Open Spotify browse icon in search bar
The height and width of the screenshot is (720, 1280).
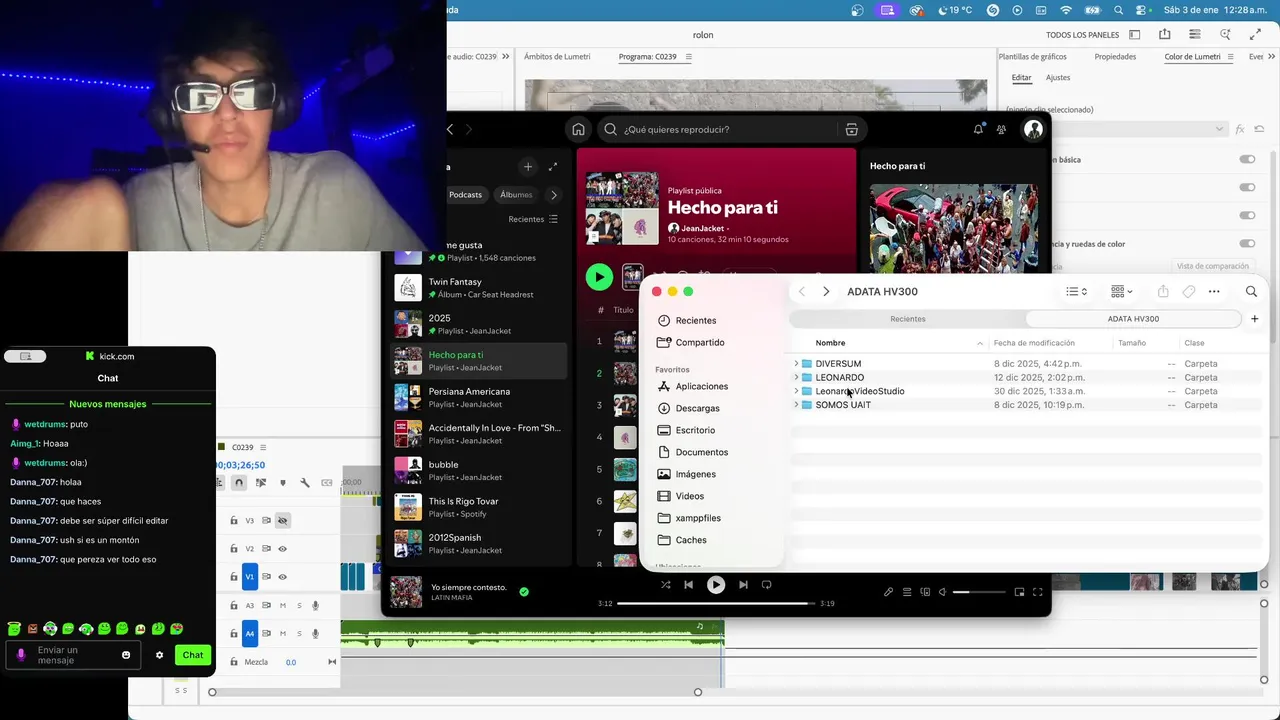pos(851,129)
